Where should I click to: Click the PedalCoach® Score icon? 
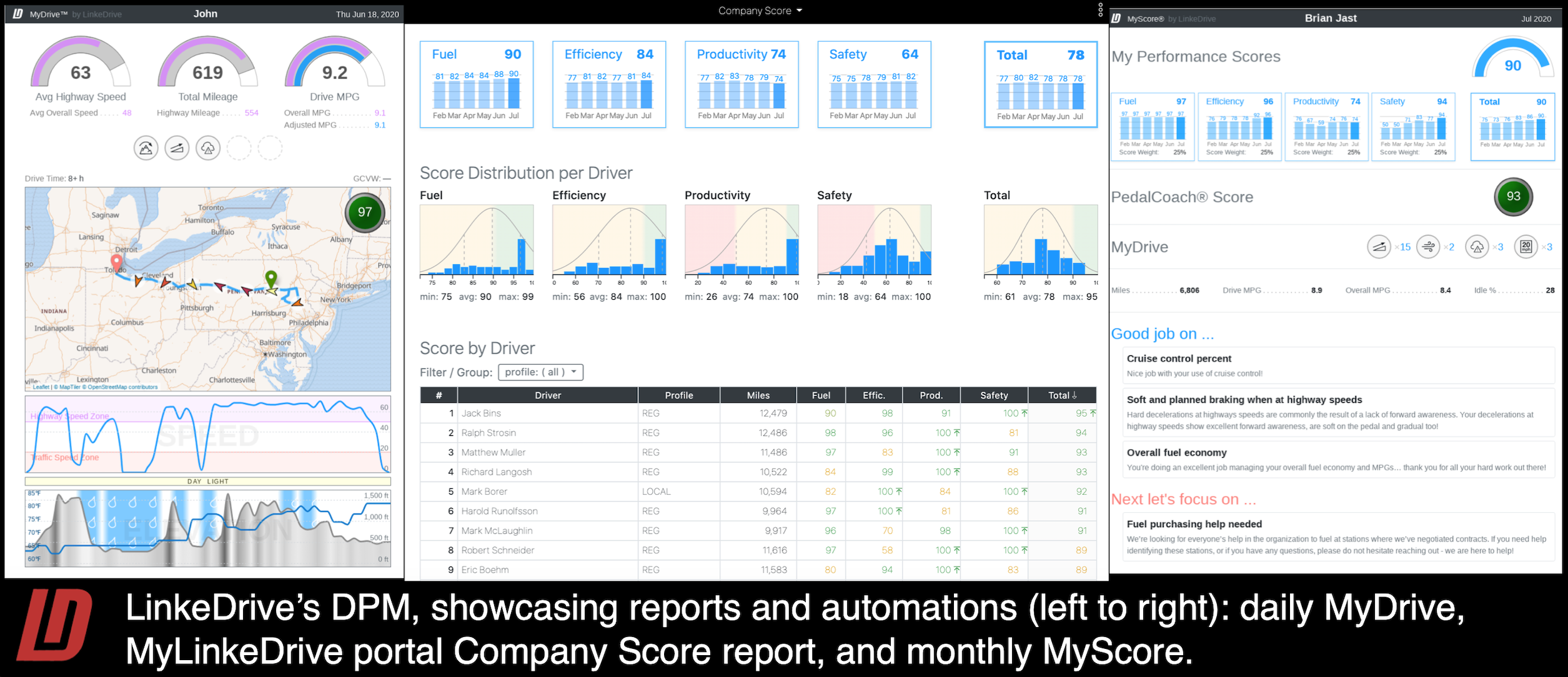point(1530,196)
